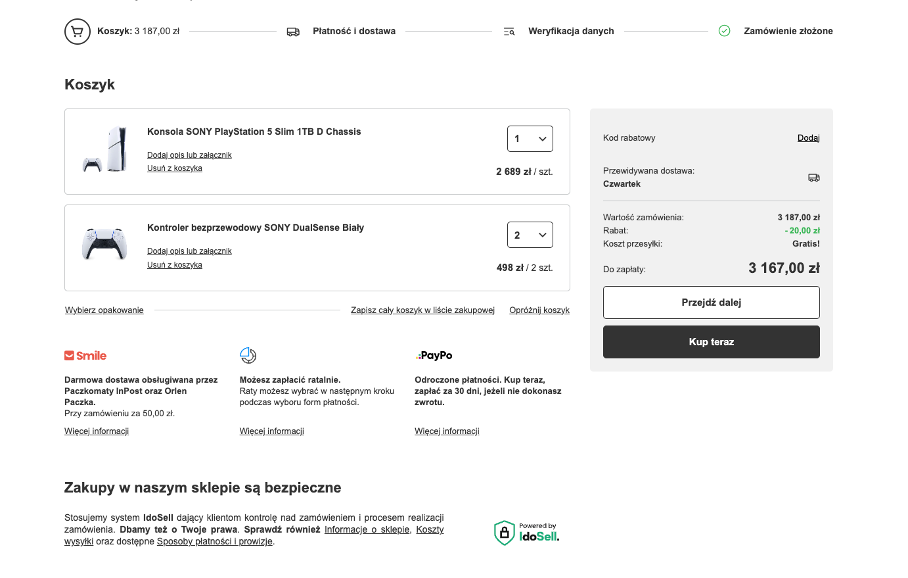Viewport: 908px width, 578px height.
Task: Click the PlayStation 5 console product thumbnail
Action: click(105, 150)
